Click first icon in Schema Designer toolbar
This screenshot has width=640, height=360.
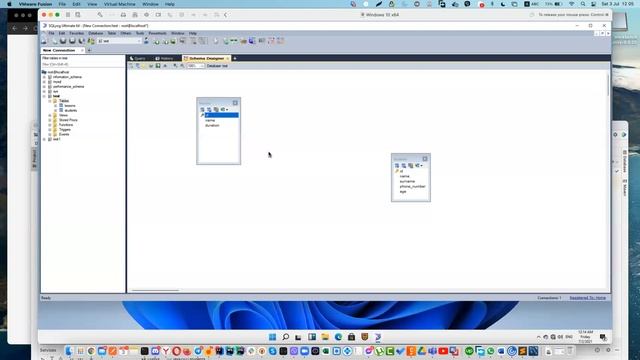pyautogui.click(x=131, y=66)
